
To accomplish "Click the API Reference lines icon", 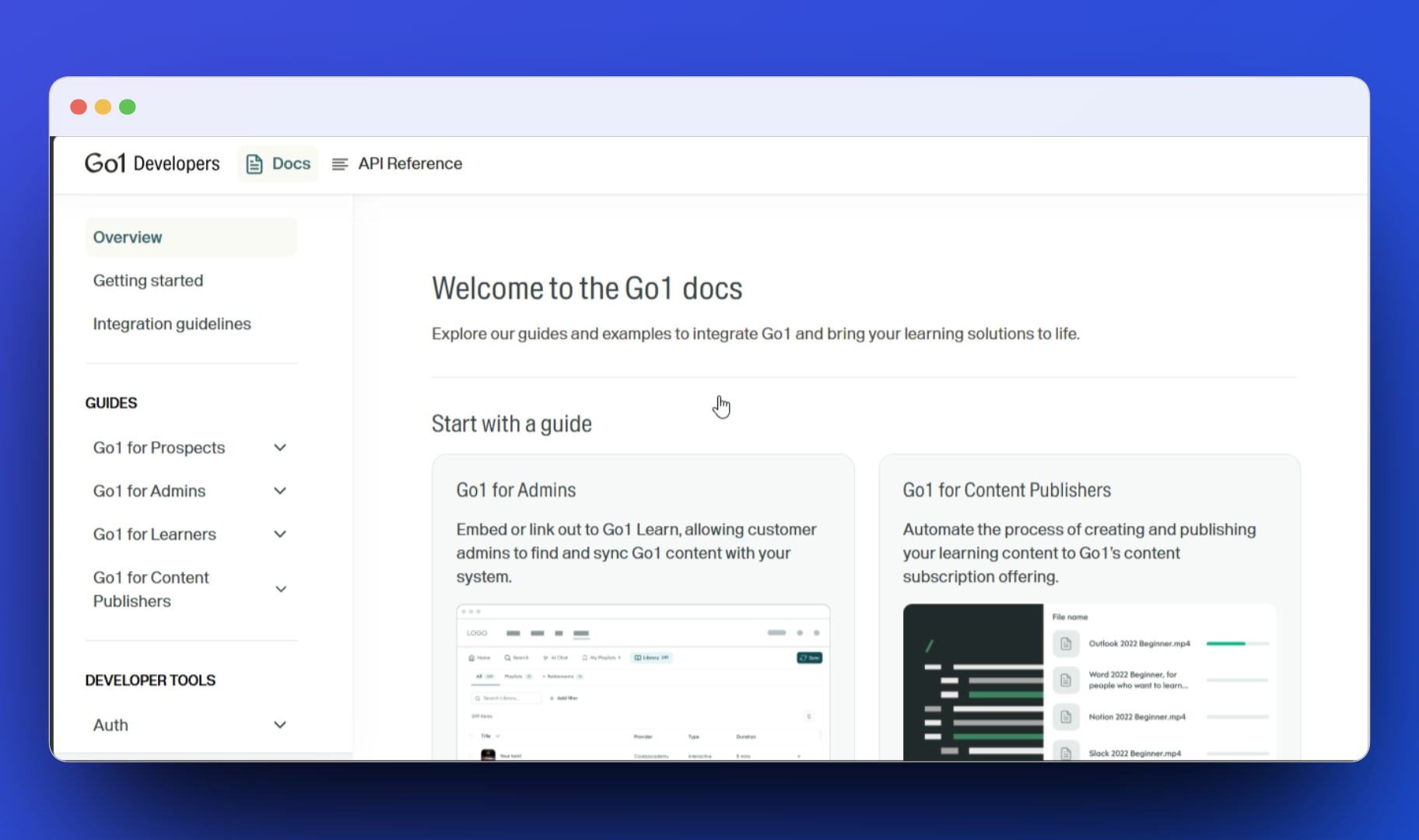I will [x=340, y=164].
